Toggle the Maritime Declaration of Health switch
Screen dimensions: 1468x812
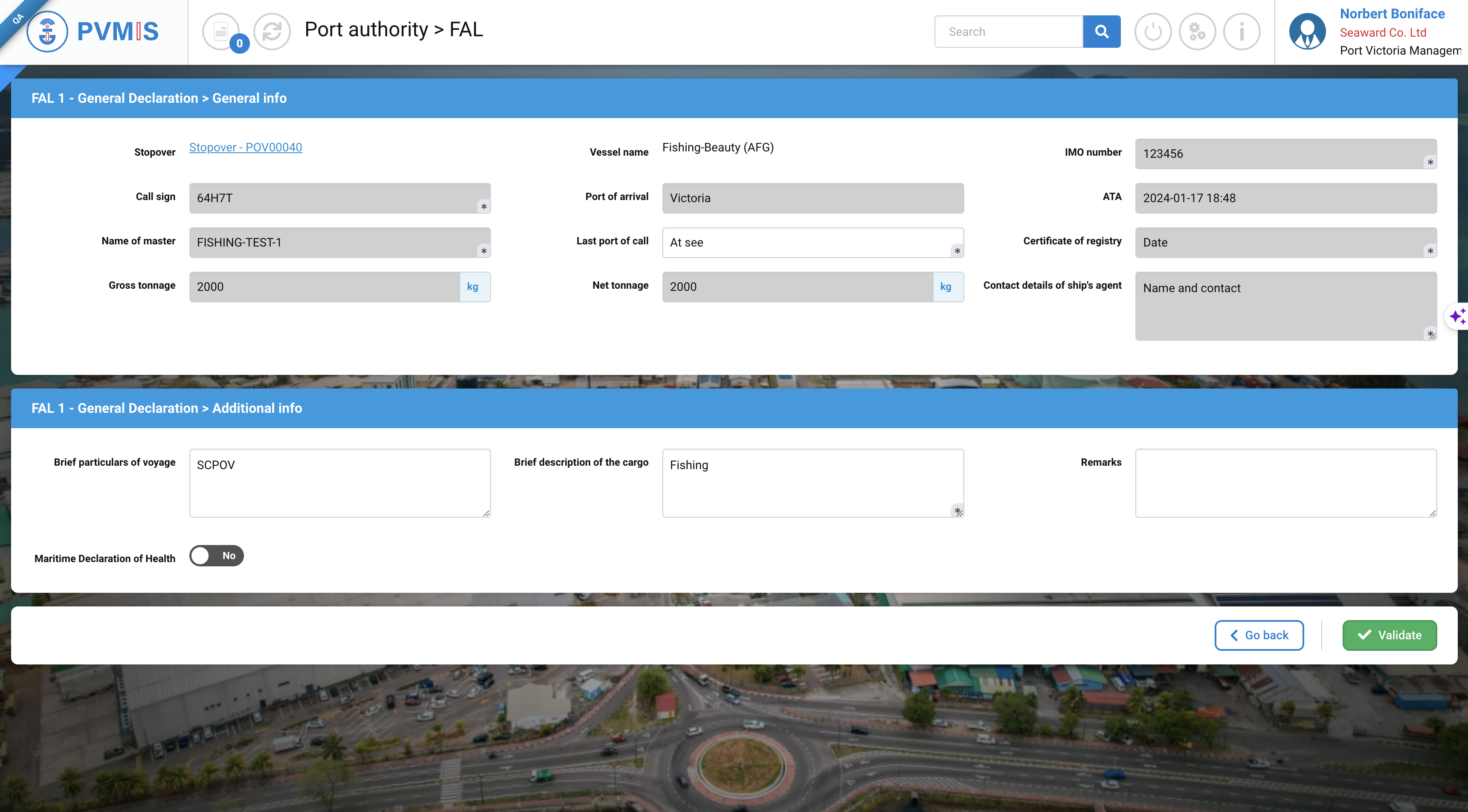[x=217, y=556]
